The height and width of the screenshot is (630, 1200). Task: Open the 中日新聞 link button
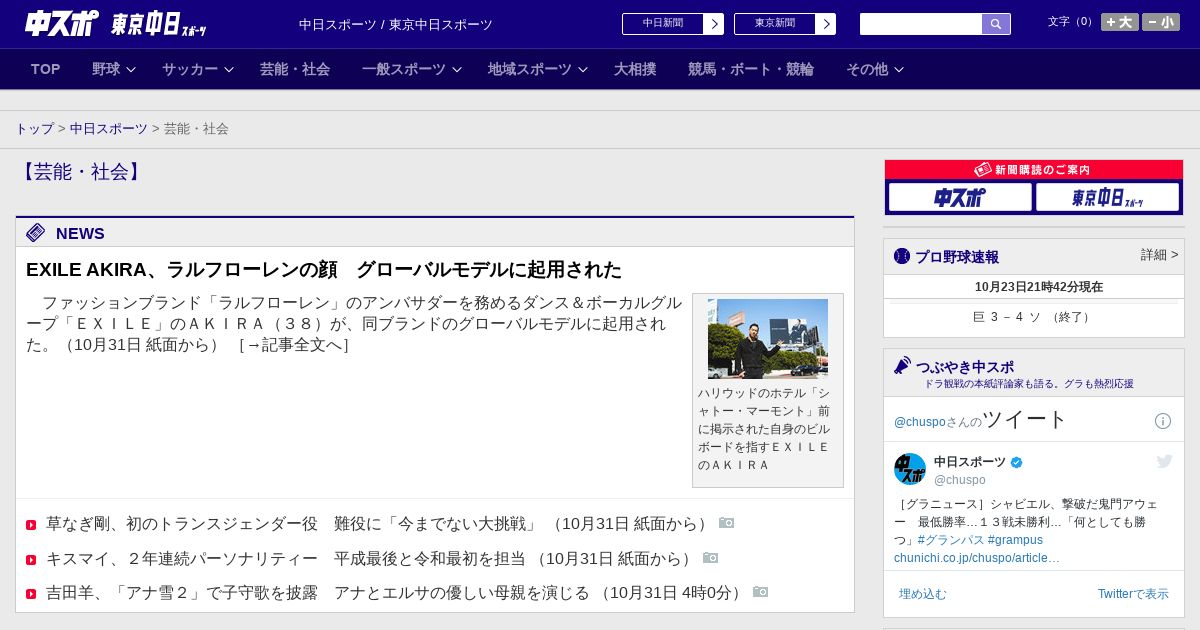click(x=663, y=24)
